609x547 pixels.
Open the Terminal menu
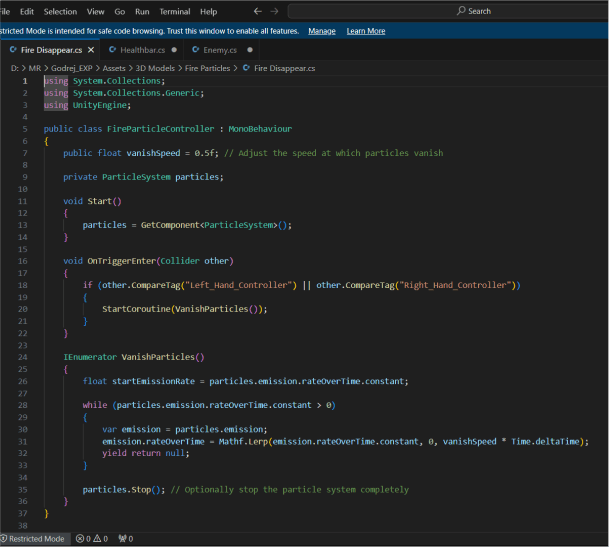(175, 11)
